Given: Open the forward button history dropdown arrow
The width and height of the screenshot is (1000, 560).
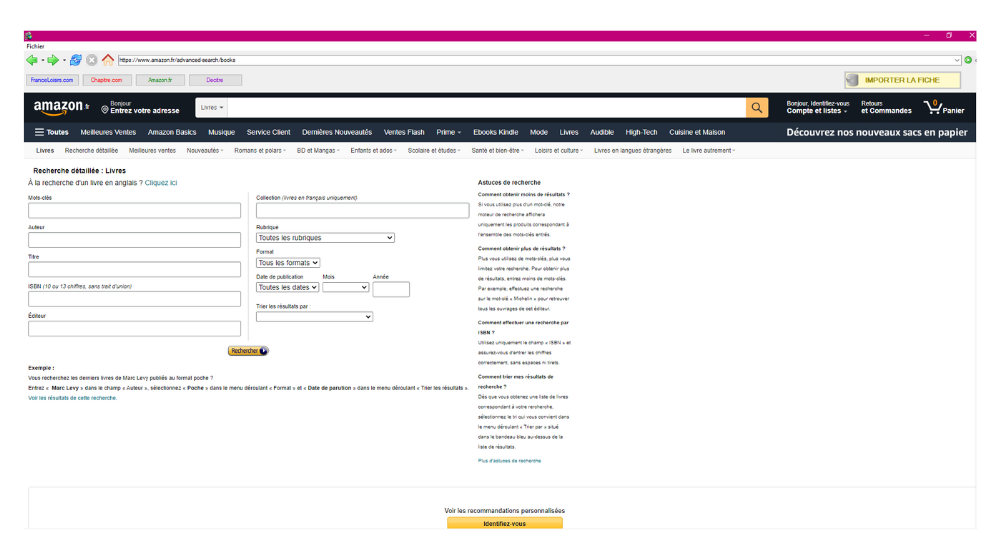Looking at the screenshot, I should [x=64, y=61].
